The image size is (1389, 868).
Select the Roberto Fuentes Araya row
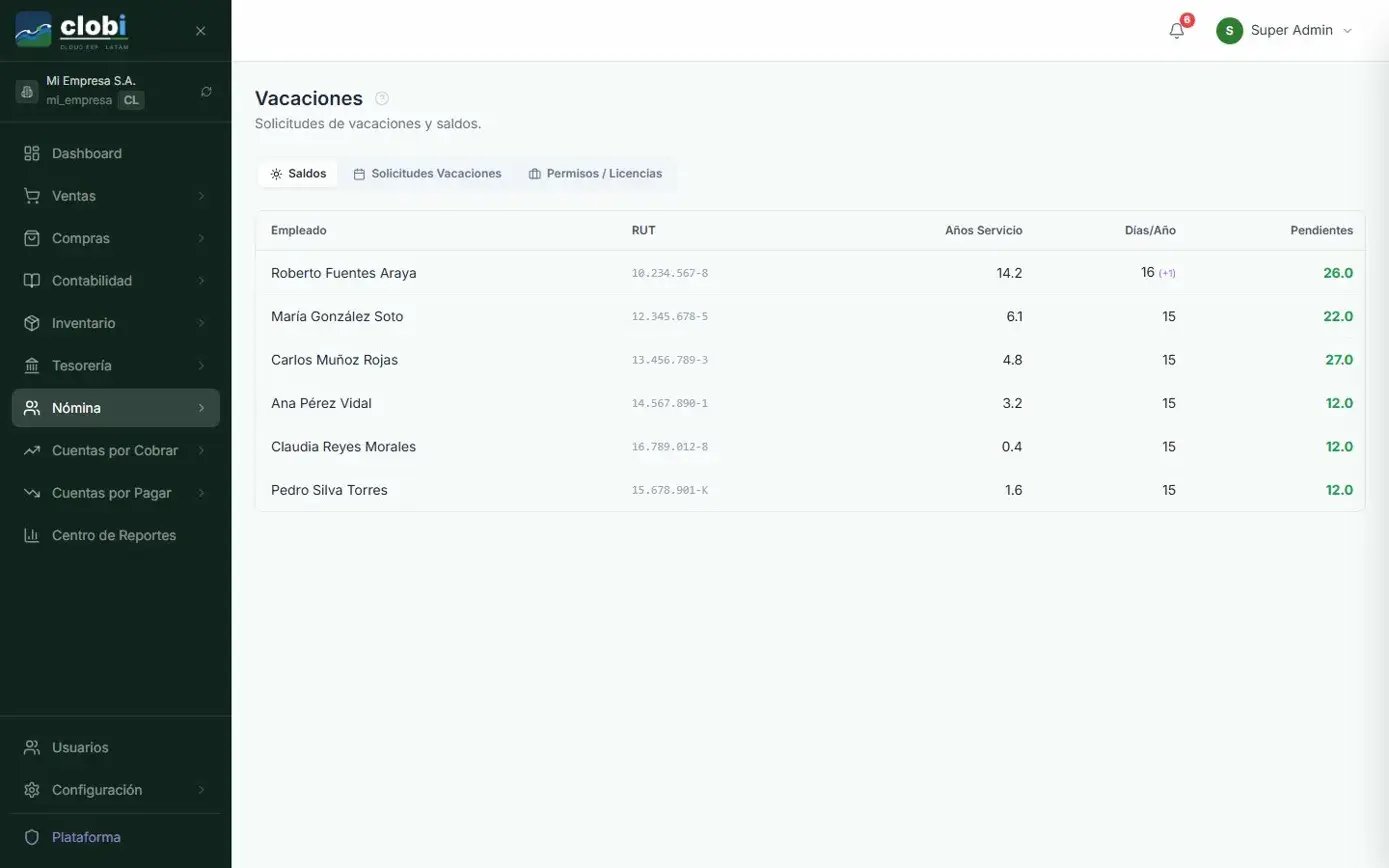(x=343, y=273)
